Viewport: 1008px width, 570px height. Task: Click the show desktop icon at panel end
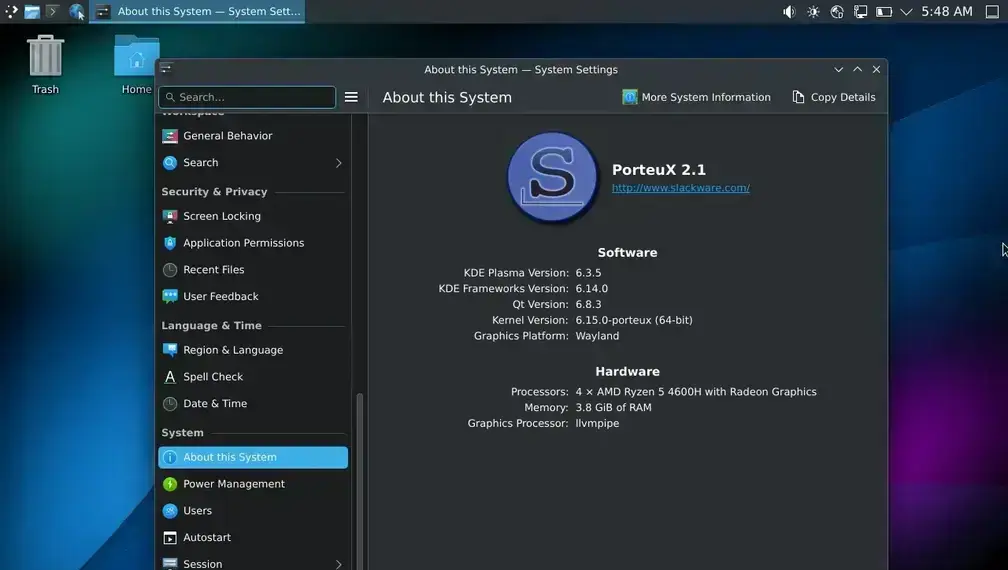point(992,12)
